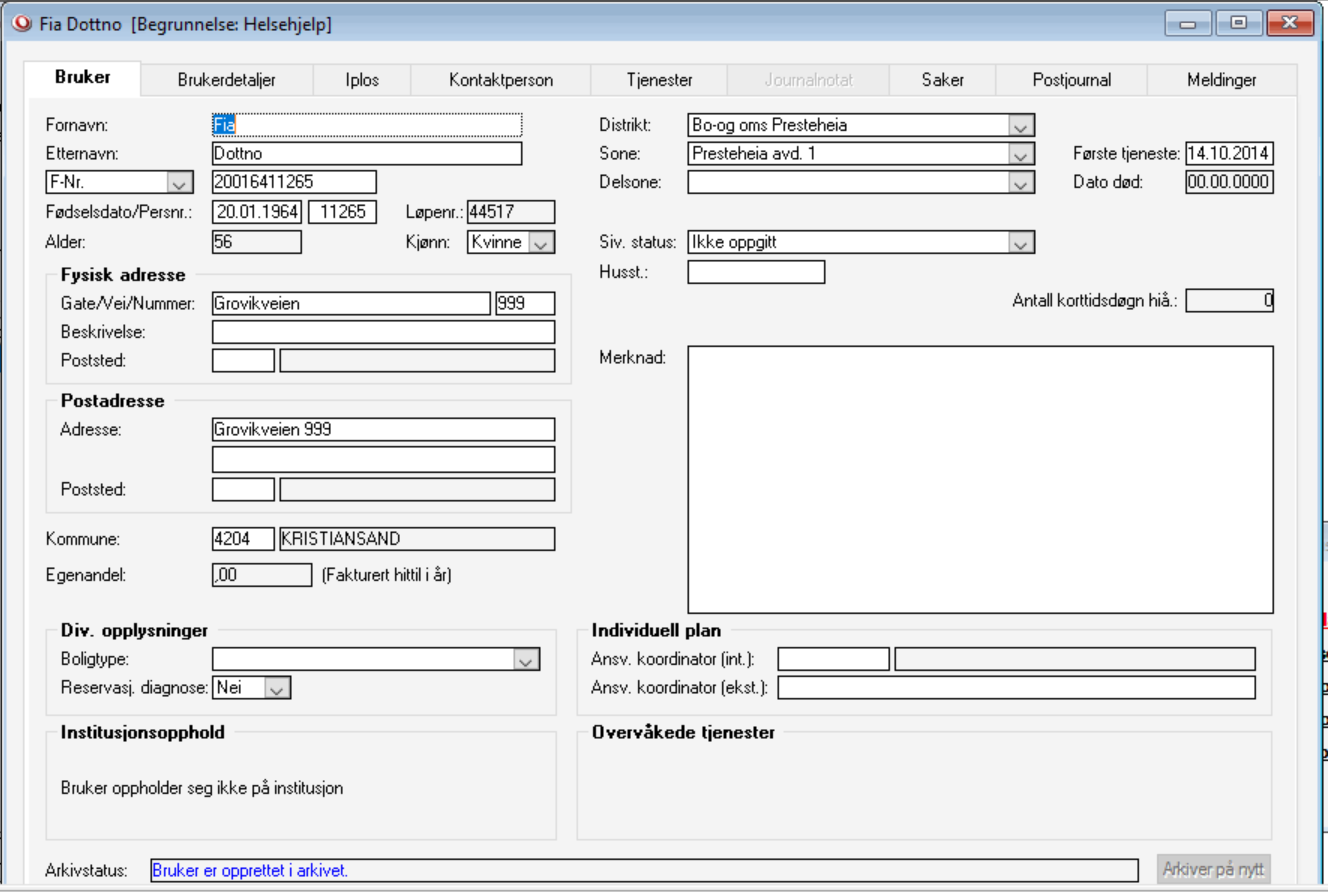The height and width of the screenshot is (892, 1328).
Task: Click the Overvåkede tjenester heading
Action: (x=683, y=732)
